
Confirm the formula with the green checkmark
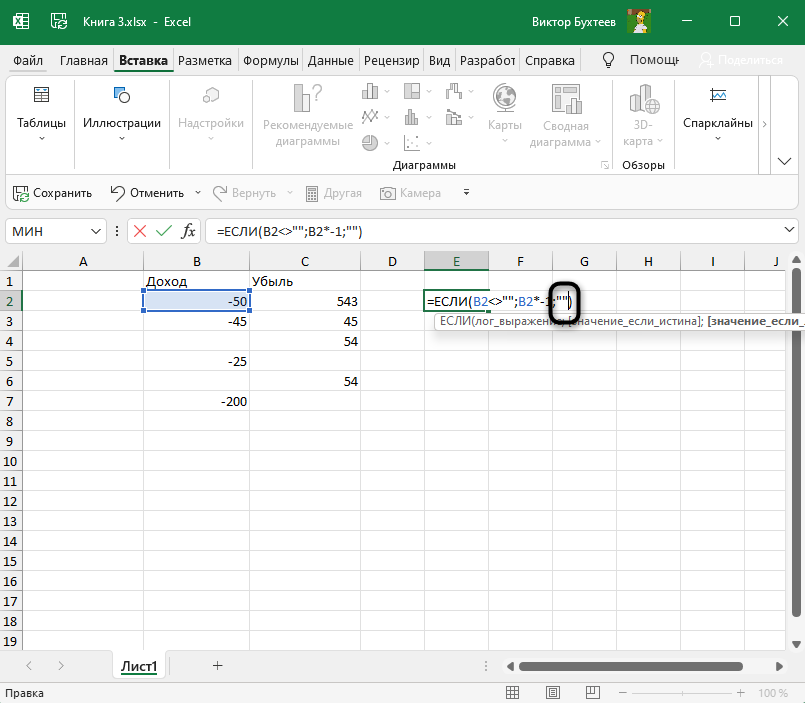click(x=164, y=231)
